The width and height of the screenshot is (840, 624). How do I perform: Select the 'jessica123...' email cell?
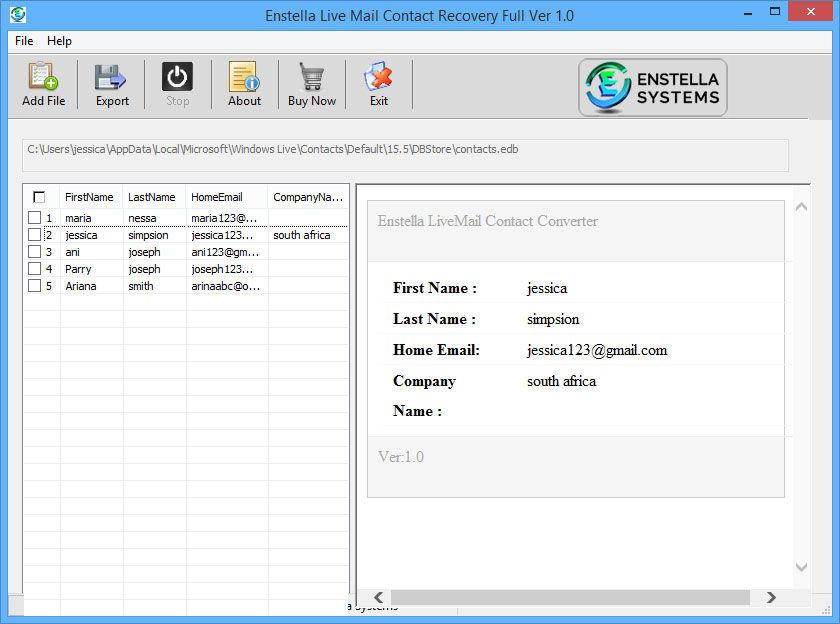[x=222, y=235]
